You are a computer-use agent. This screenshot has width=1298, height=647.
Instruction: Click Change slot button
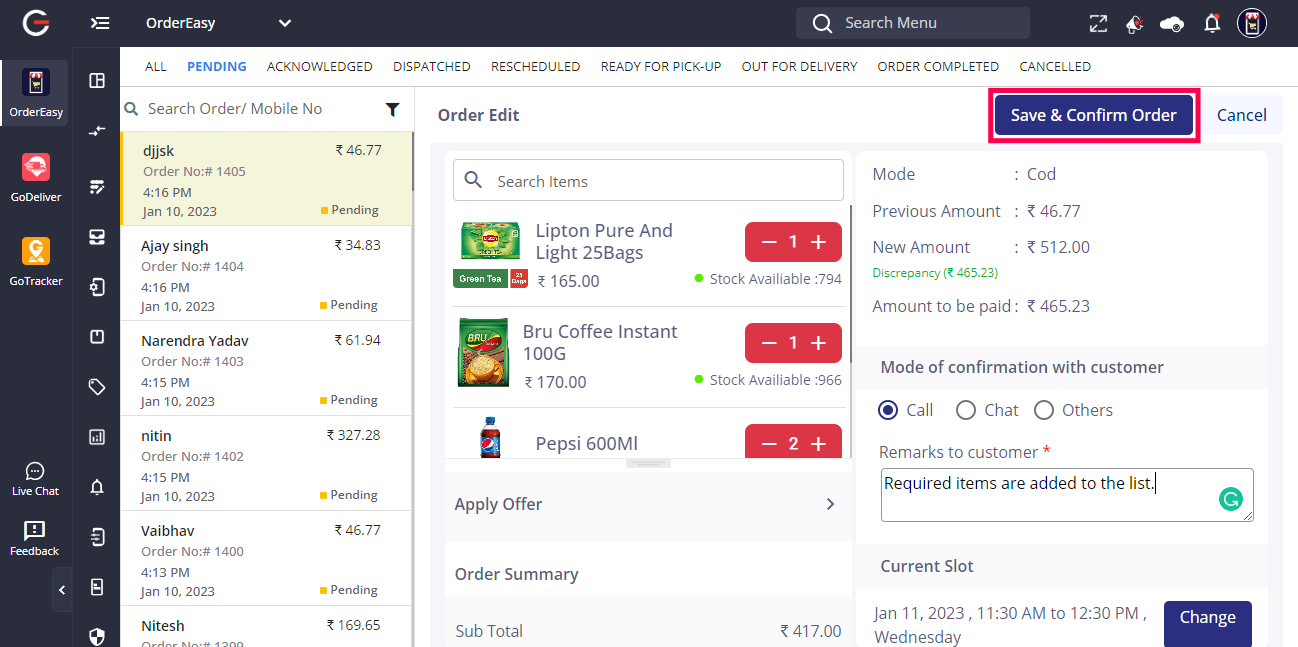(1207, 618)
